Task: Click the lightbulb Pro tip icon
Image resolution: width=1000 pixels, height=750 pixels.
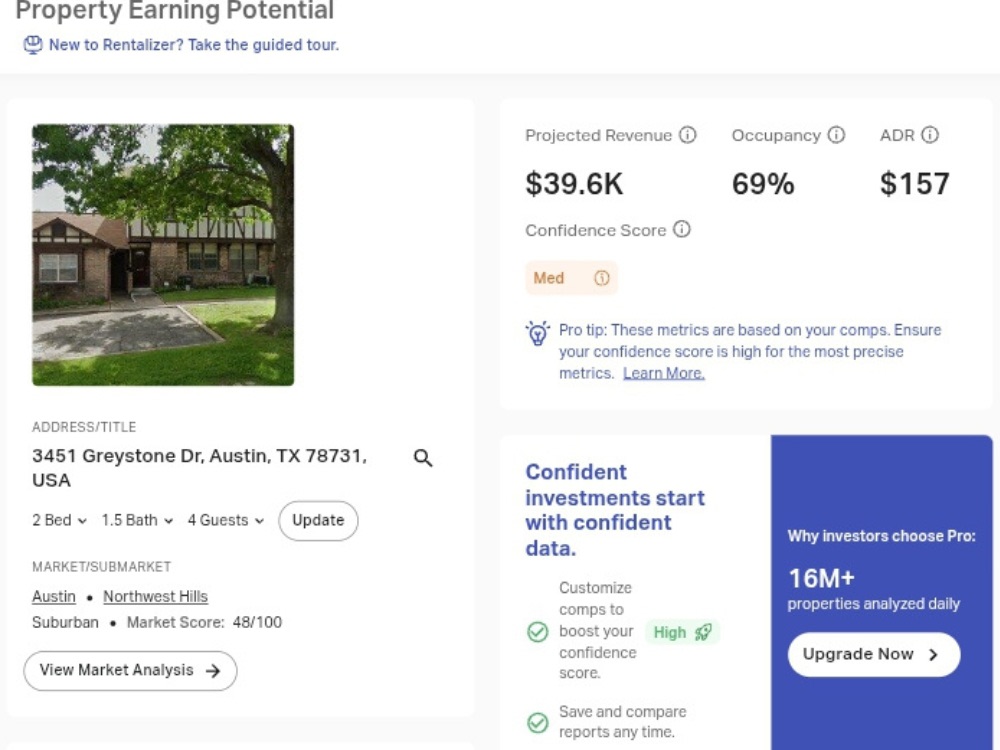Action: tap(538, 333)
